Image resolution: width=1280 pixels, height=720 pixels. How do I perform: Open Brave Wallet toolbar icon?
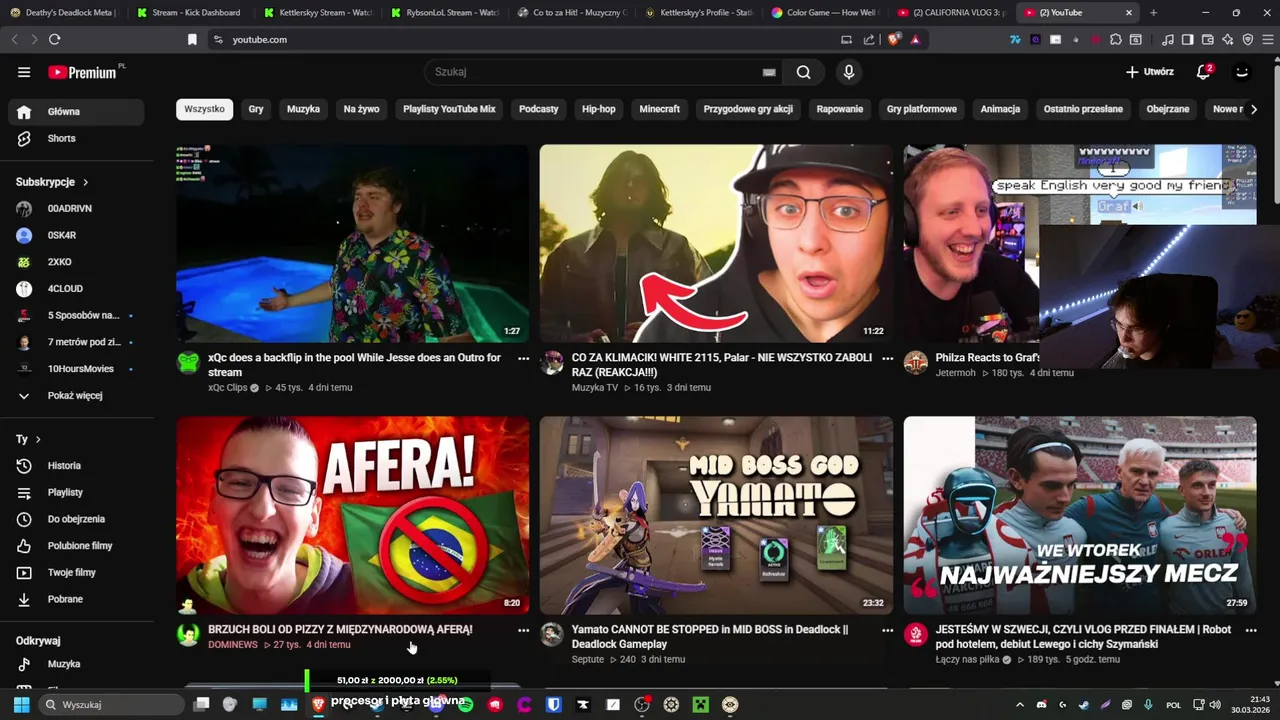1208,40
